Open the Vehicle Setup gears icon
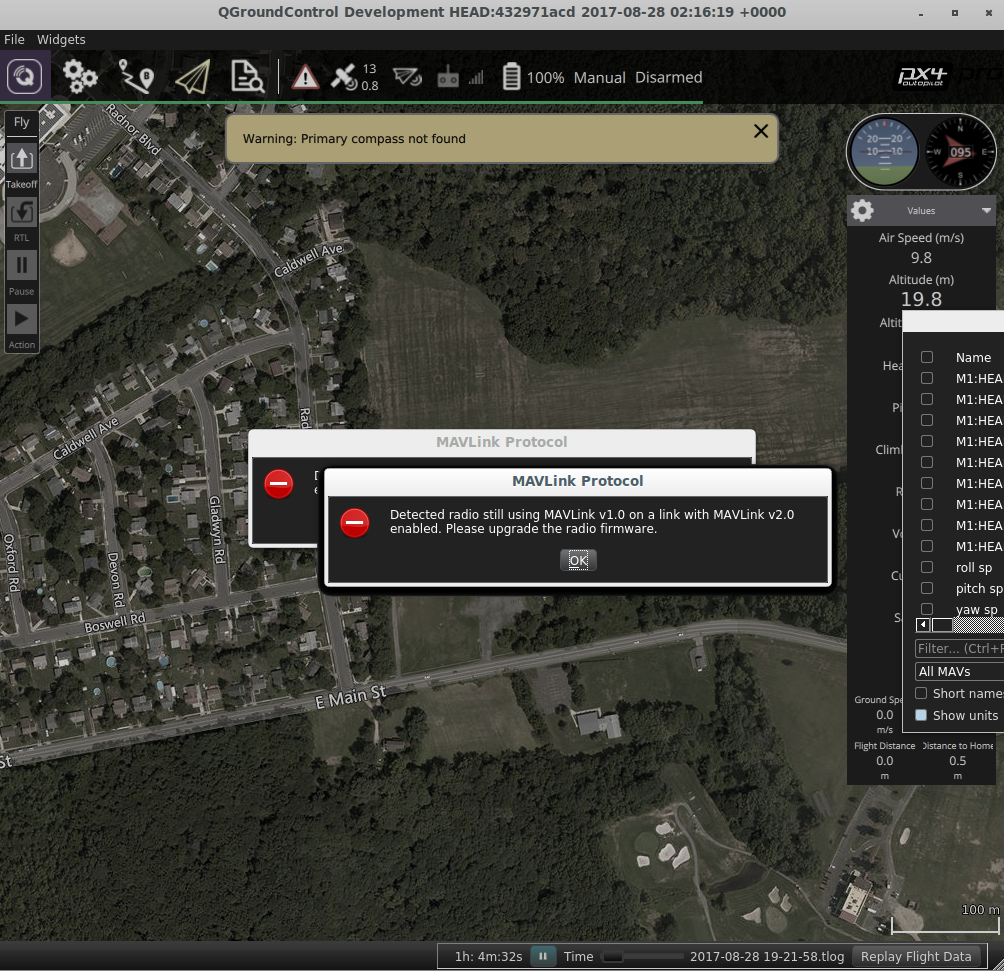This screenshot has height=971, width=1004. tap(80, 77)
